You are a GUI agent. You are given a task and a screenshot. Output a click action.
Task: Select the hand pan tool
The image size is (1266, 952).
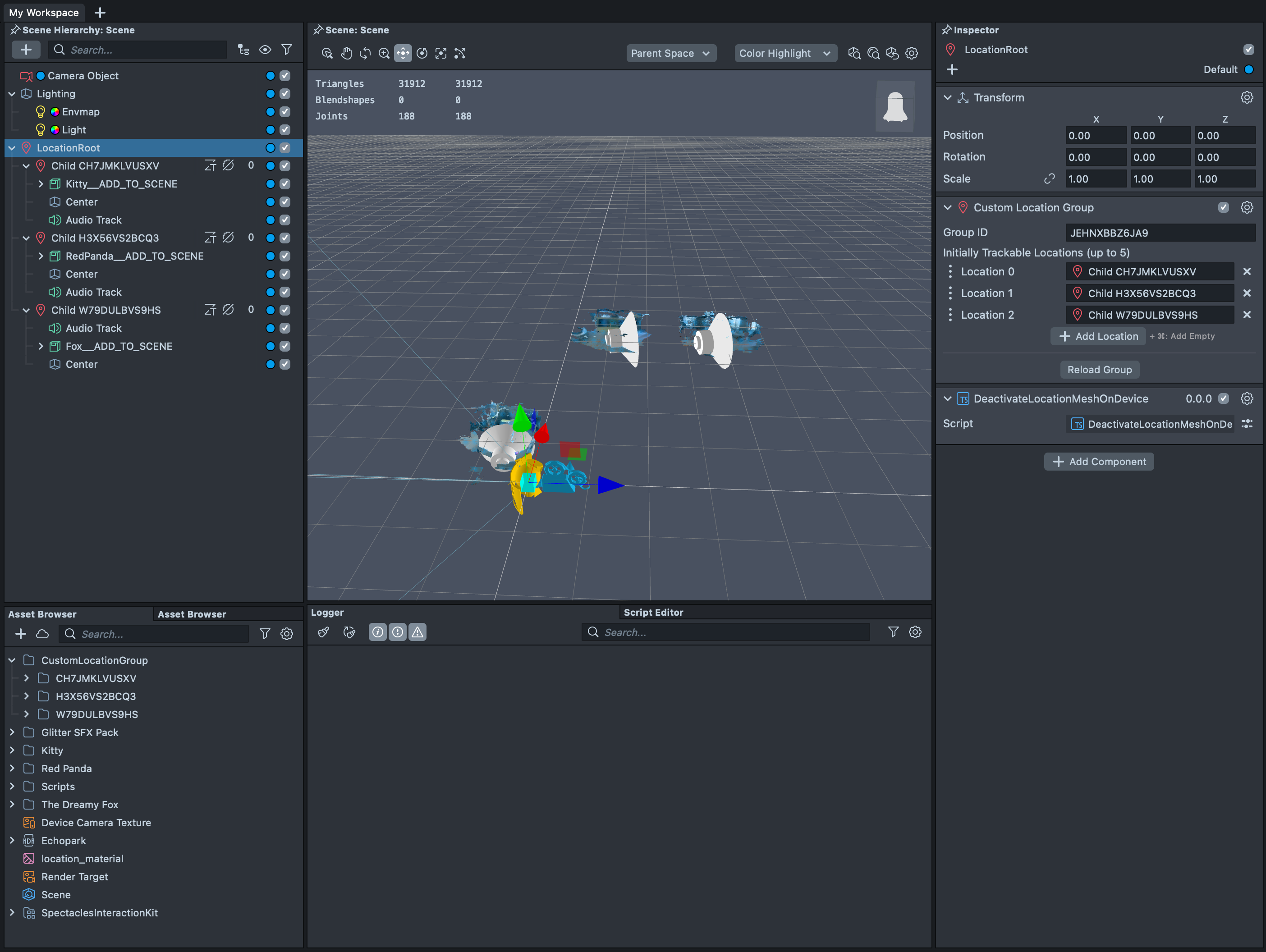tap(346, 53)
